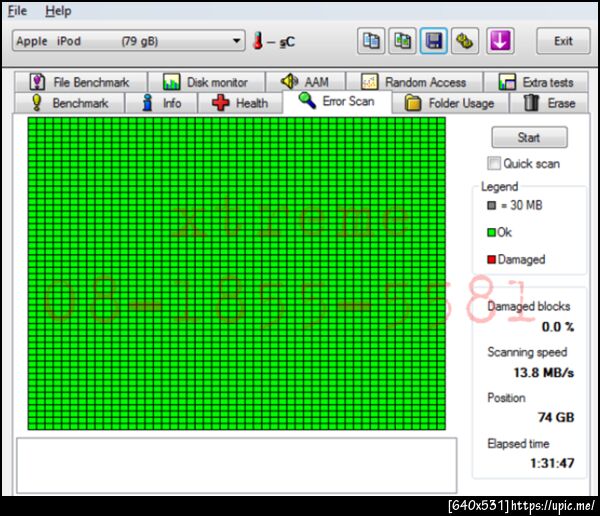Click the 74 GB position value

pos(556,417)
